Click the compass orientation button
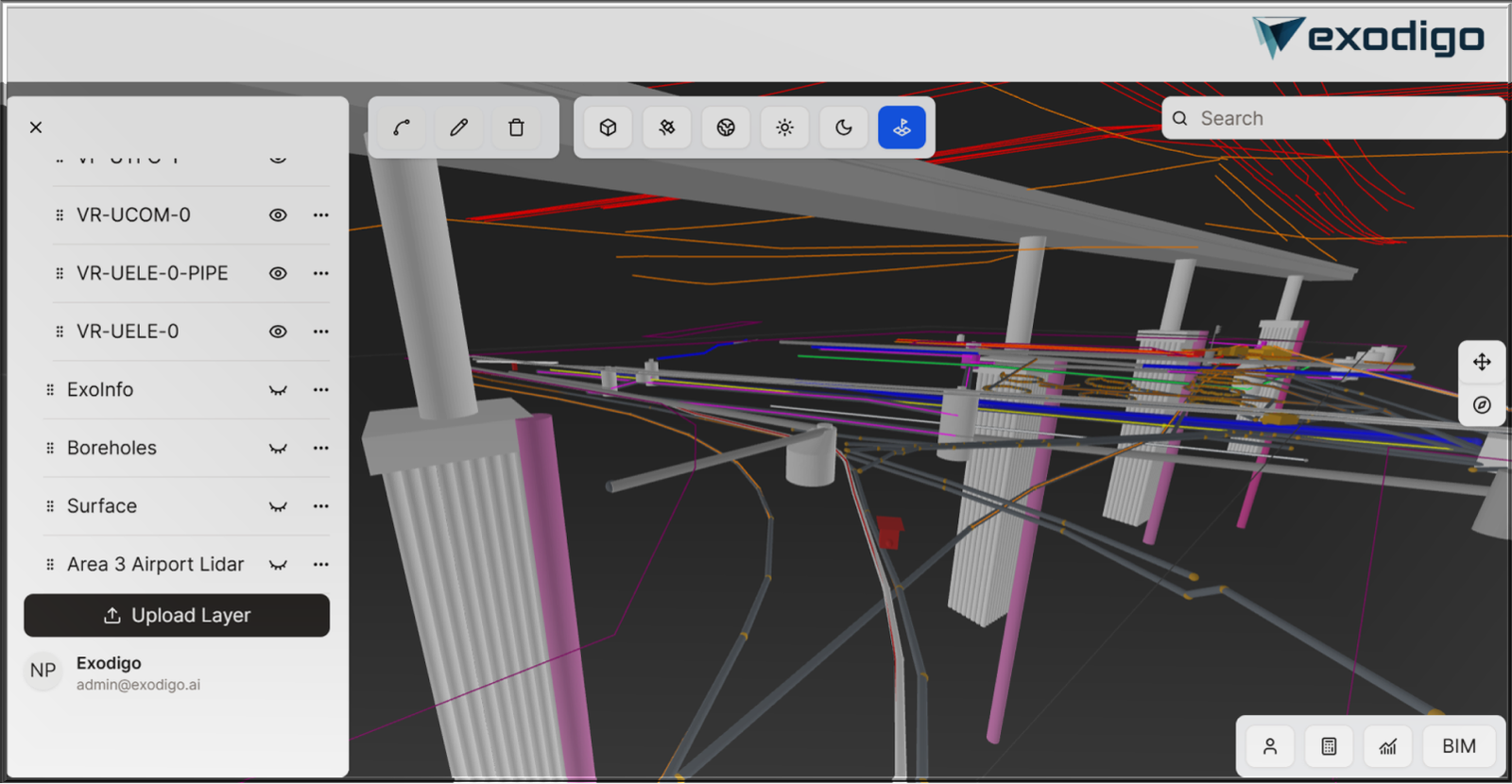Screen dimensions: 1512x784 click(1481, 405)
